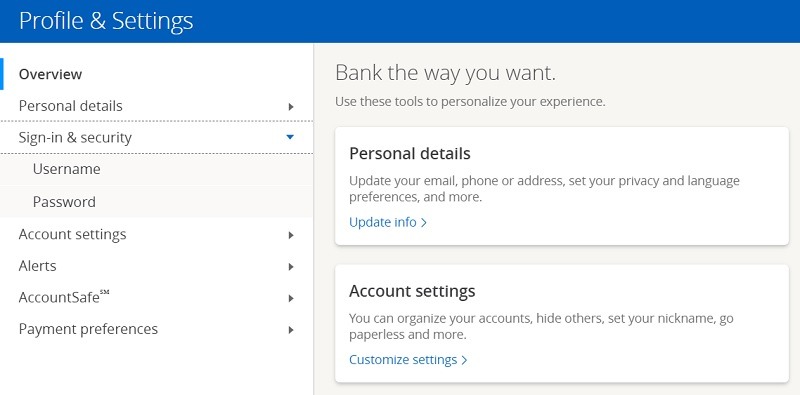Image resolution: width=800 pixels, height=395 pixels.
Task: Click the Account settings card heading
Action: coord(412,291)
